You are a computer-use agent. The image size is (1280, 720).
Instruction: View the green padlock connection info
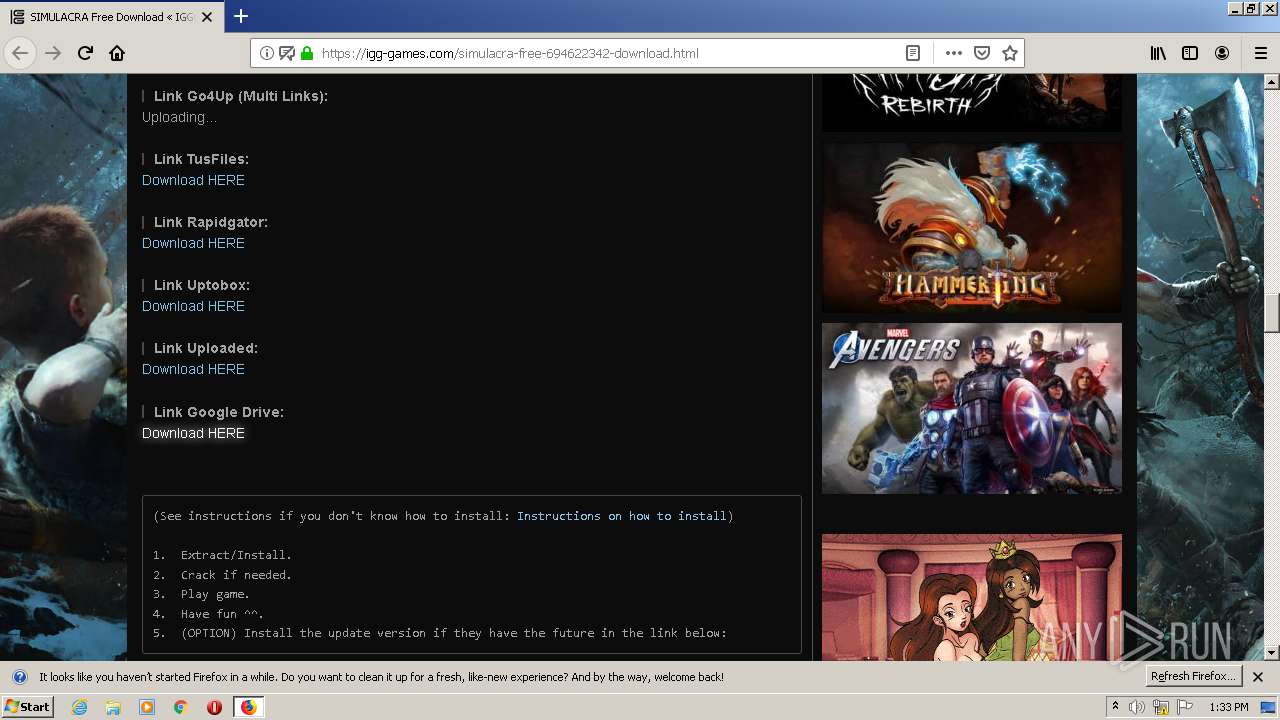[307, 53]
